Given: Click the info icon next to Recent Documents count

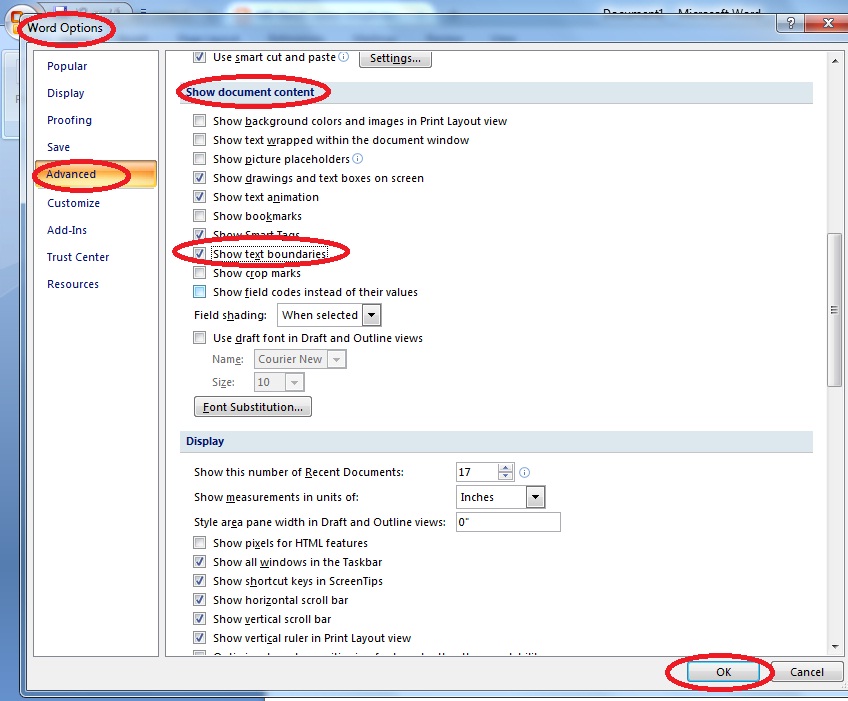Looking at the screenshot, I should click(523, 472).
